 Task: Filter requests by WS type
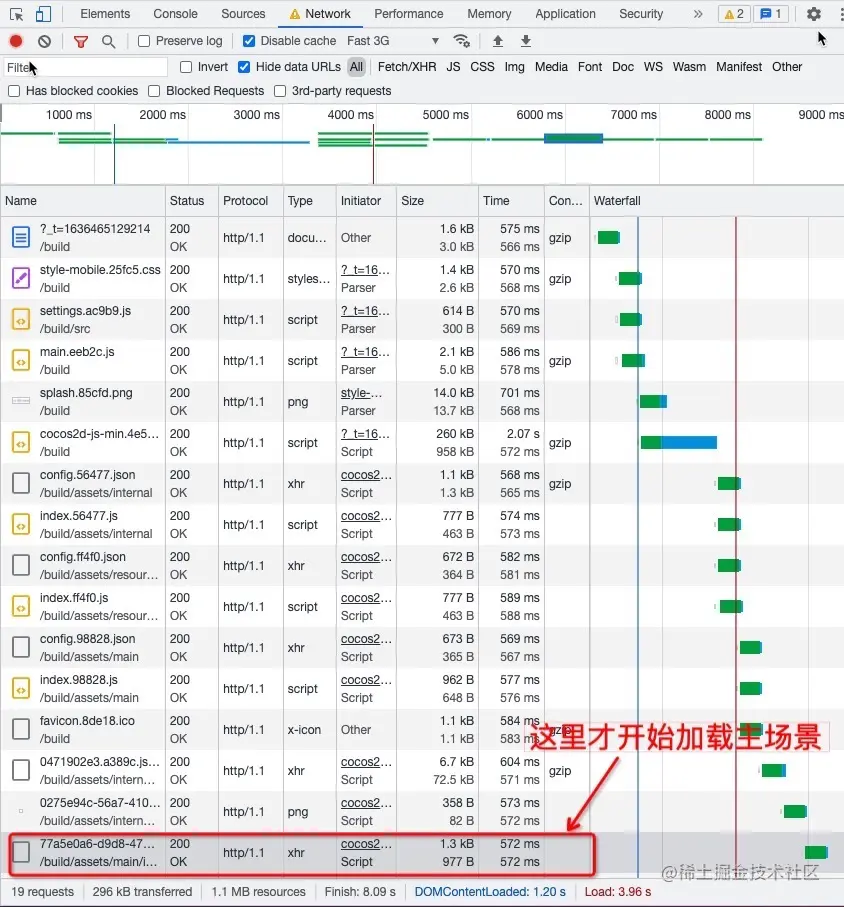click(x=653, y=67)
